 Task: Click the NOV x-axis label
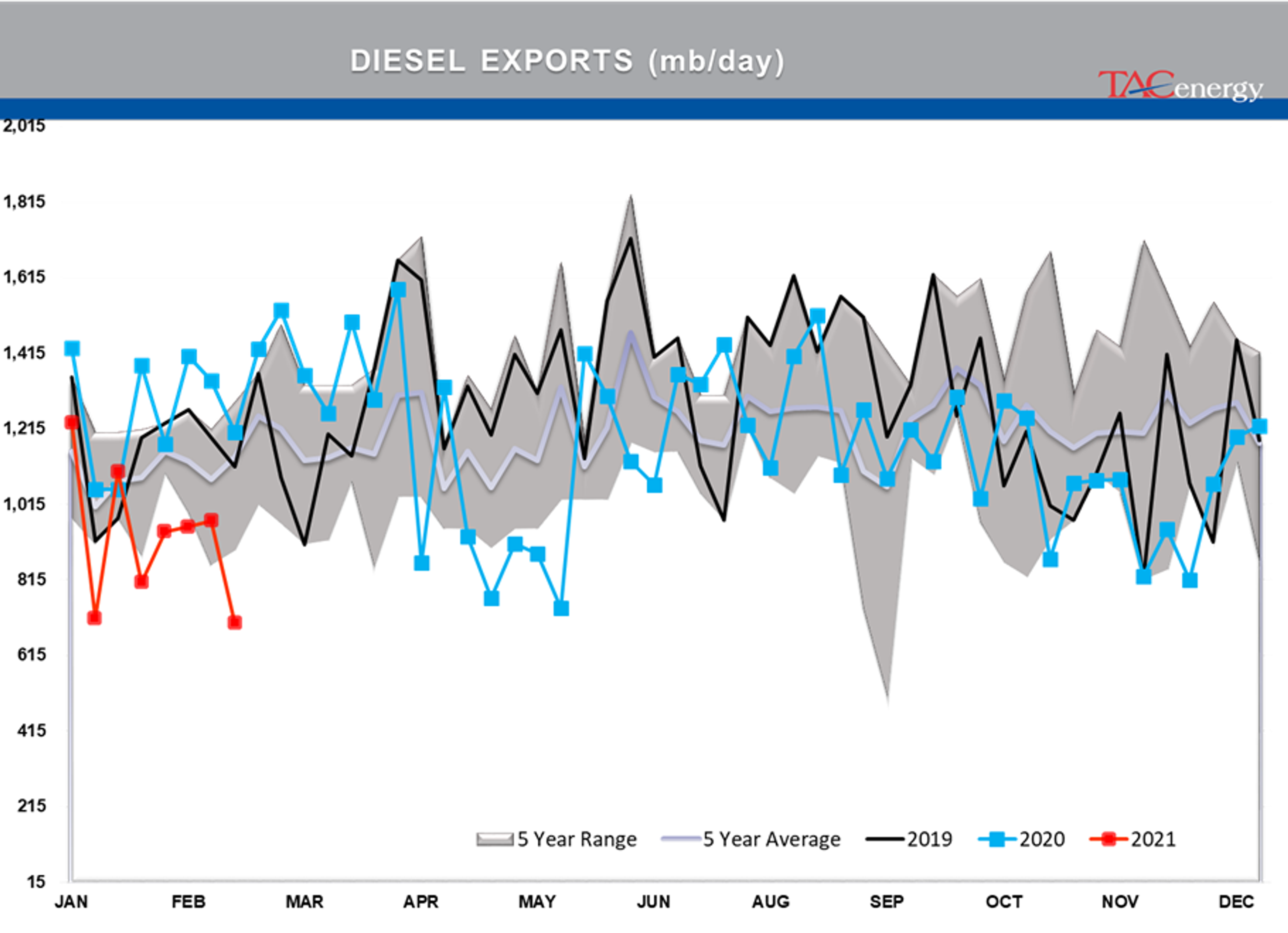(x=1120, y=902)
